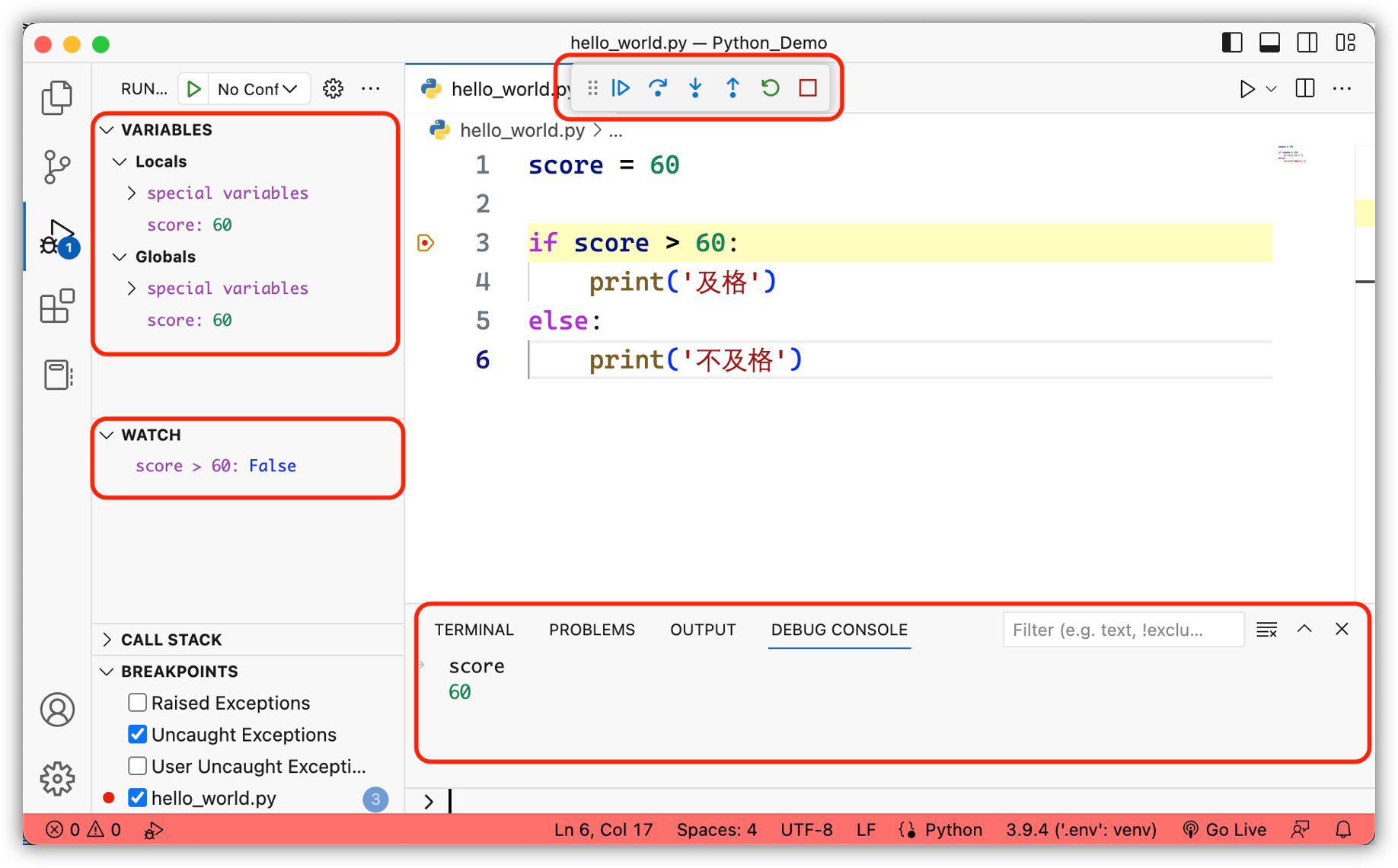Click the Step Out debug icon
1398x868 pixels.
733,88
